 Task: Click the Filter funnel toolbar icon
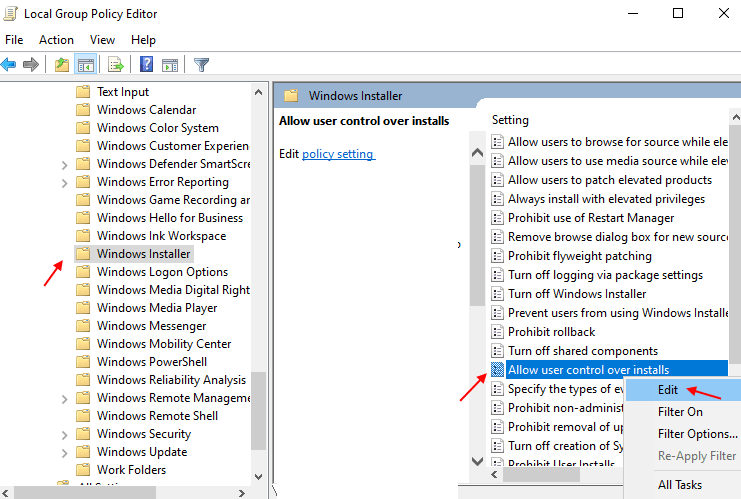pyautogui.click(x=201, y=64)
